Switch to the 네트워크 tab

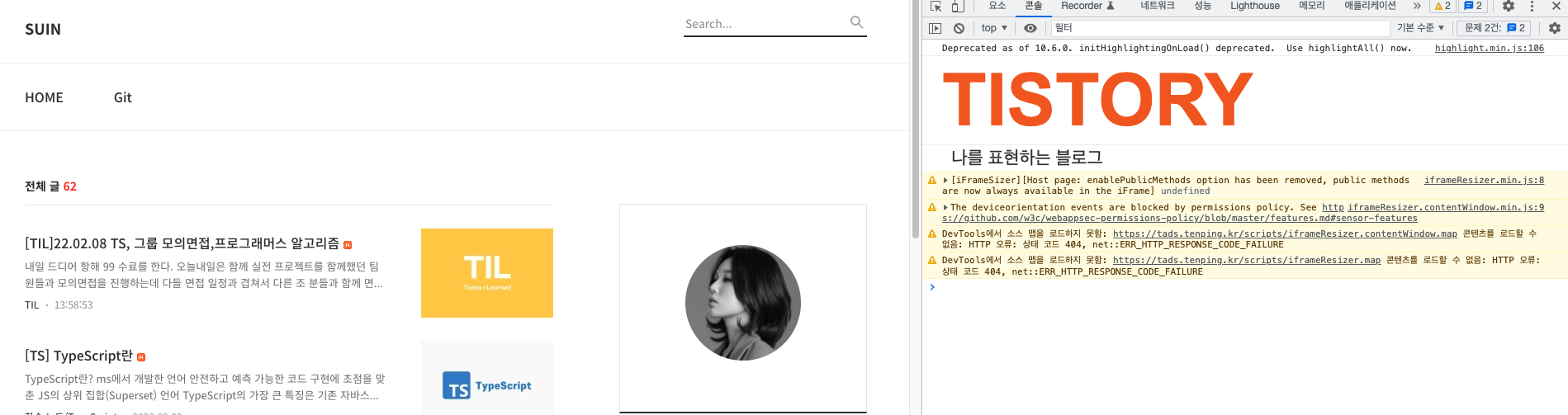coord(1158,6)
